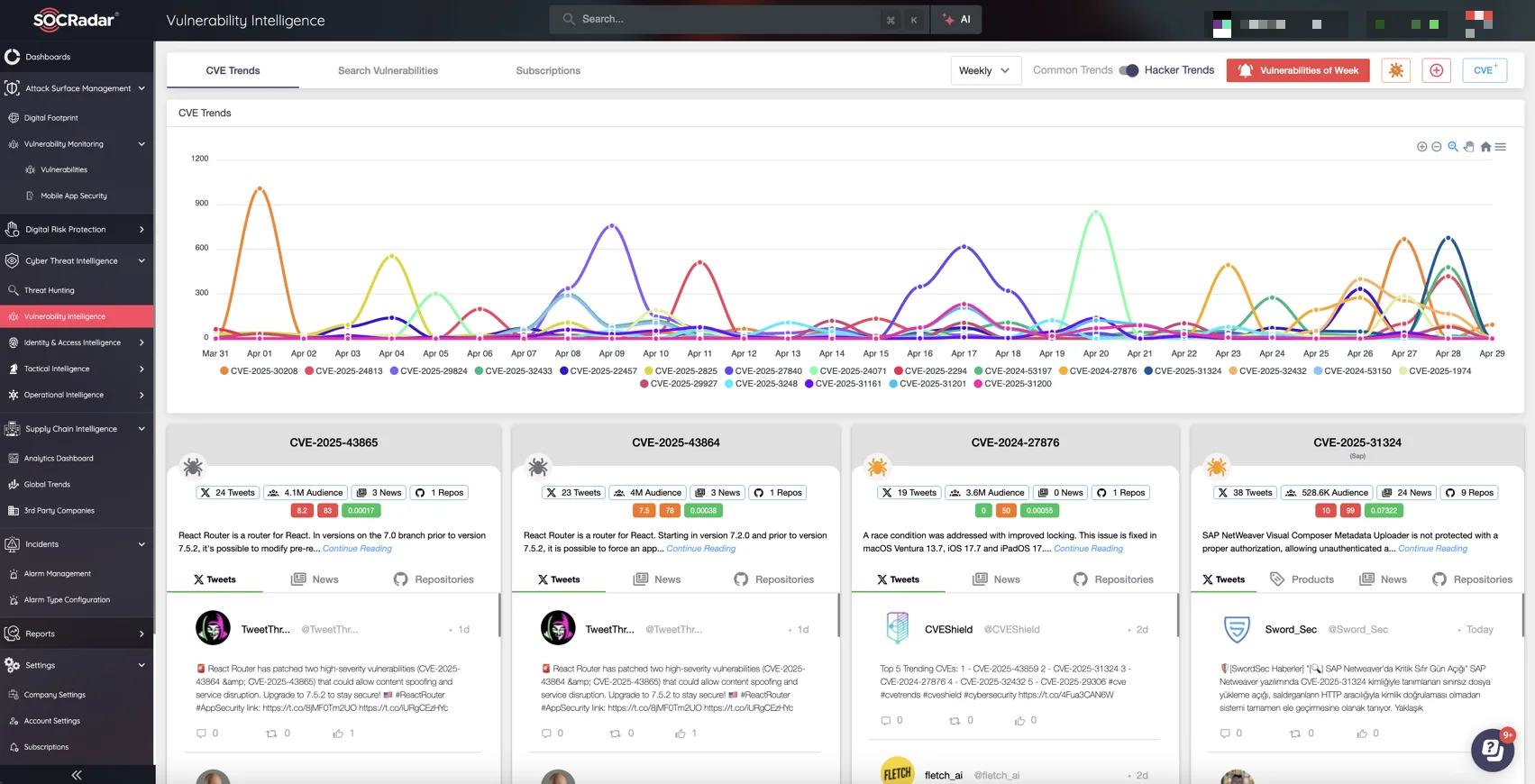Image resolution: width=1535 pixels, height=784 pixels.
Task: Select Vulnerability Intelligence in the sidebar
Action: tap(77, 316)
